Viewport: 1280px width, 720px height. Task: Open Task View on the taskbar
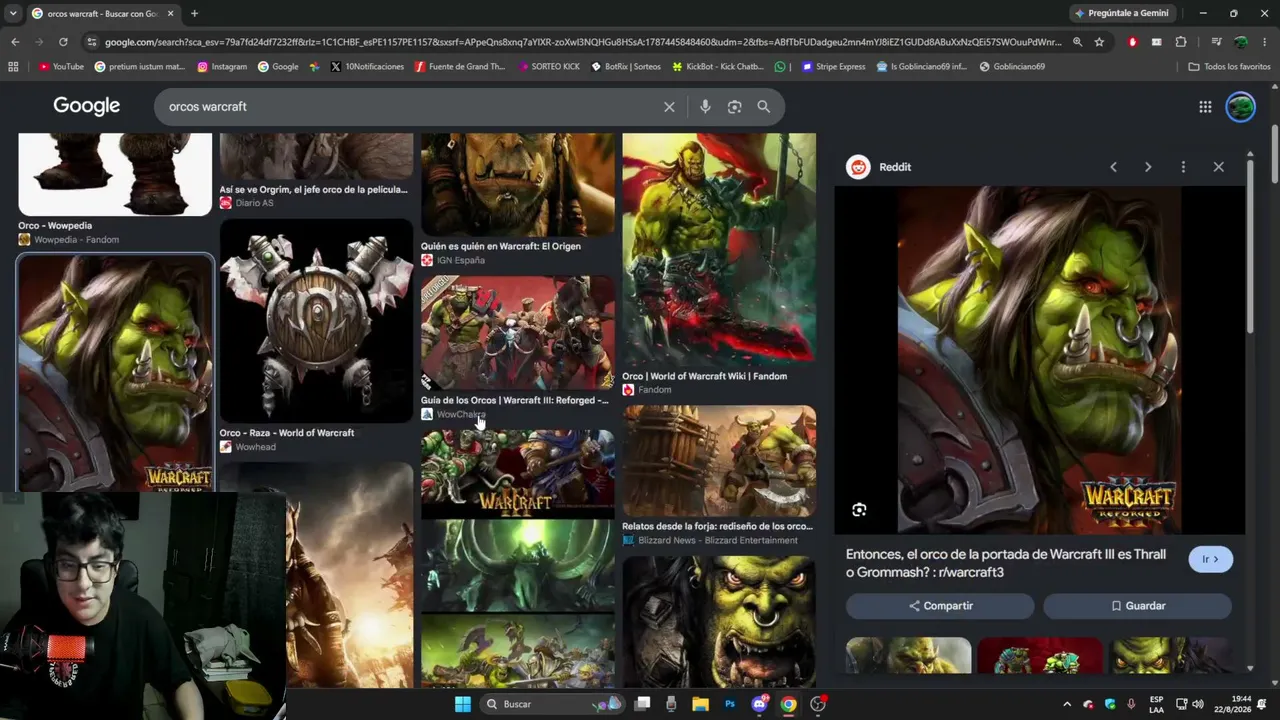pos(642,704)
